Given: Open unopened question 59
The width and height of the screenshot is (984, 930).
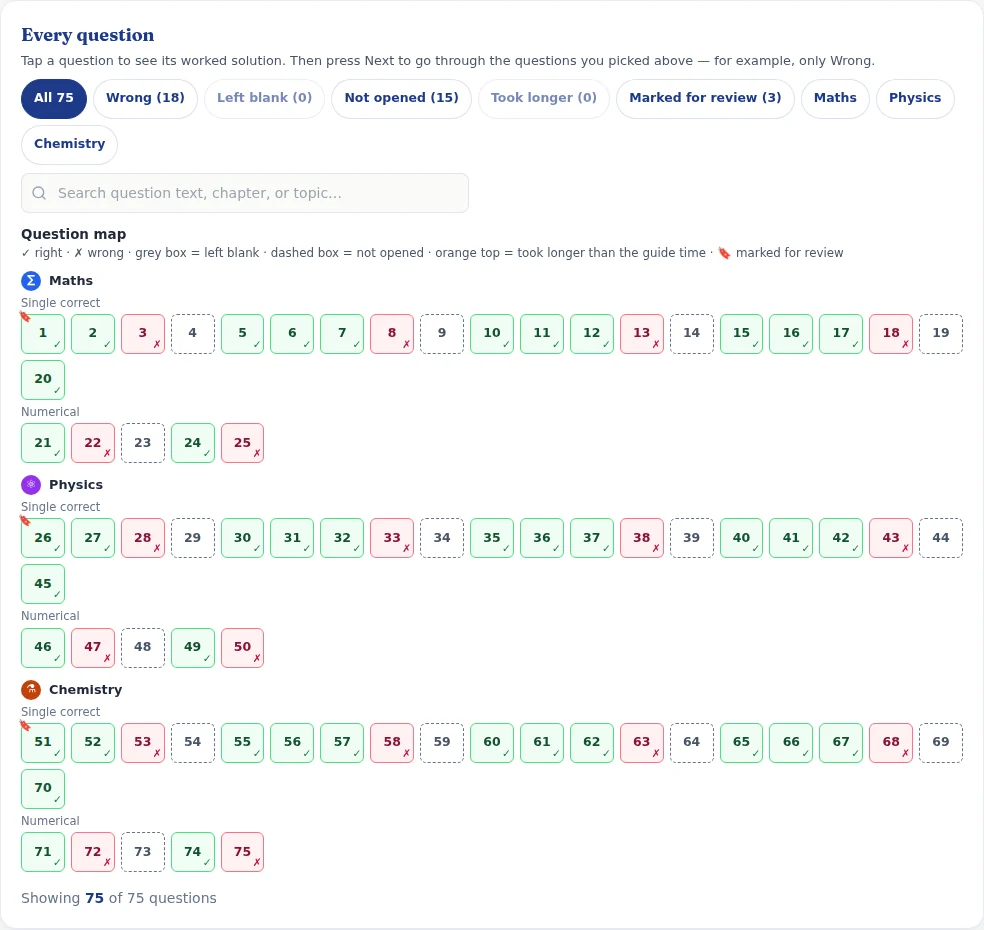Looking at the screenshot, I should coord(442,742).
